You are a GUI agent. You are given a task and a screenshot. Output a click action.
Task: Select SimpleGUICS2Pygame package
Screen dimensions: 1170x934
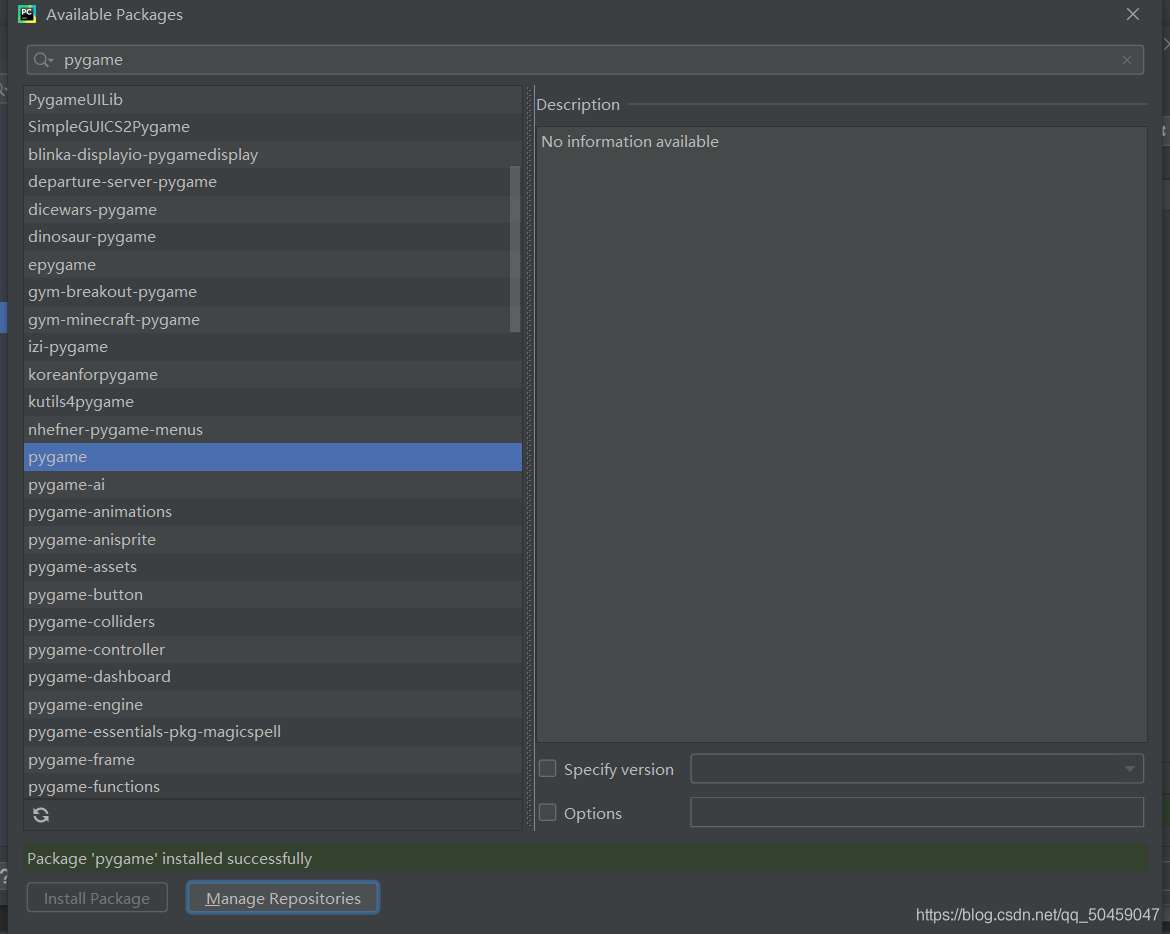coord(273,127)
